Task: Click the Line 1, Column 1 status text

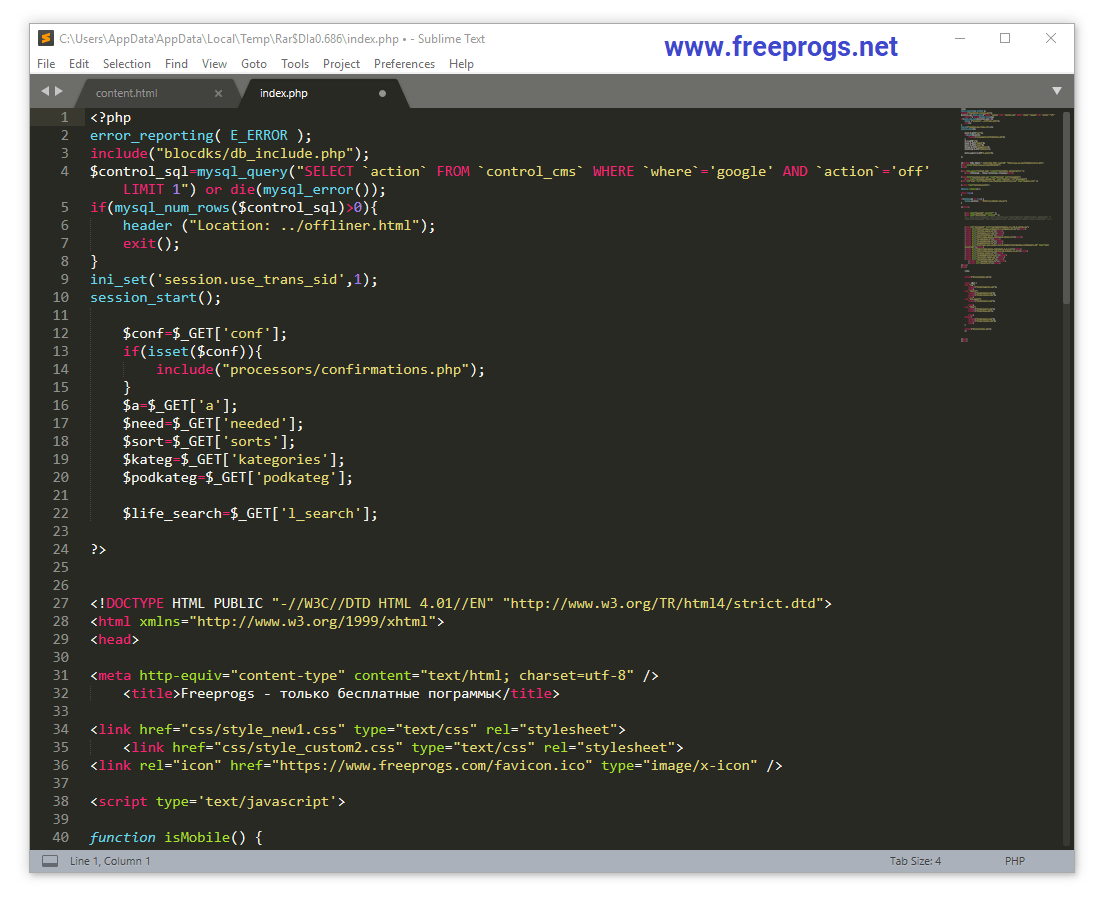Action: tap(110, 861)
